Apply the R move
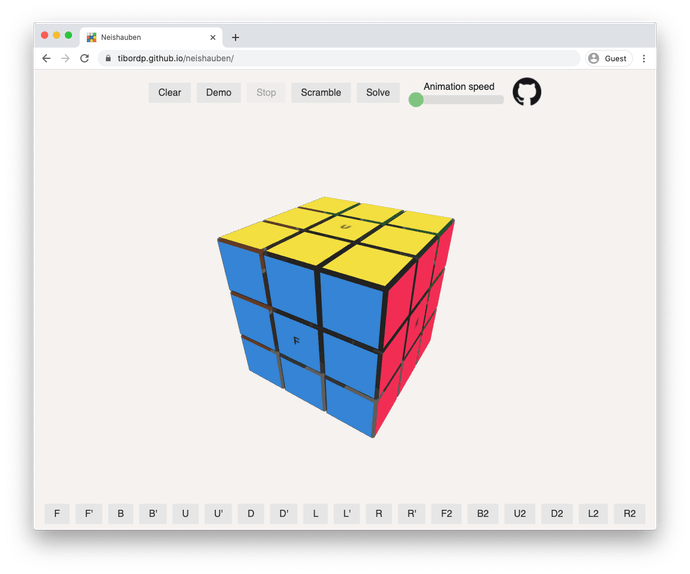The height and width of the screenshot is (574, 690). pyautogui.click(x=379, y=514)
